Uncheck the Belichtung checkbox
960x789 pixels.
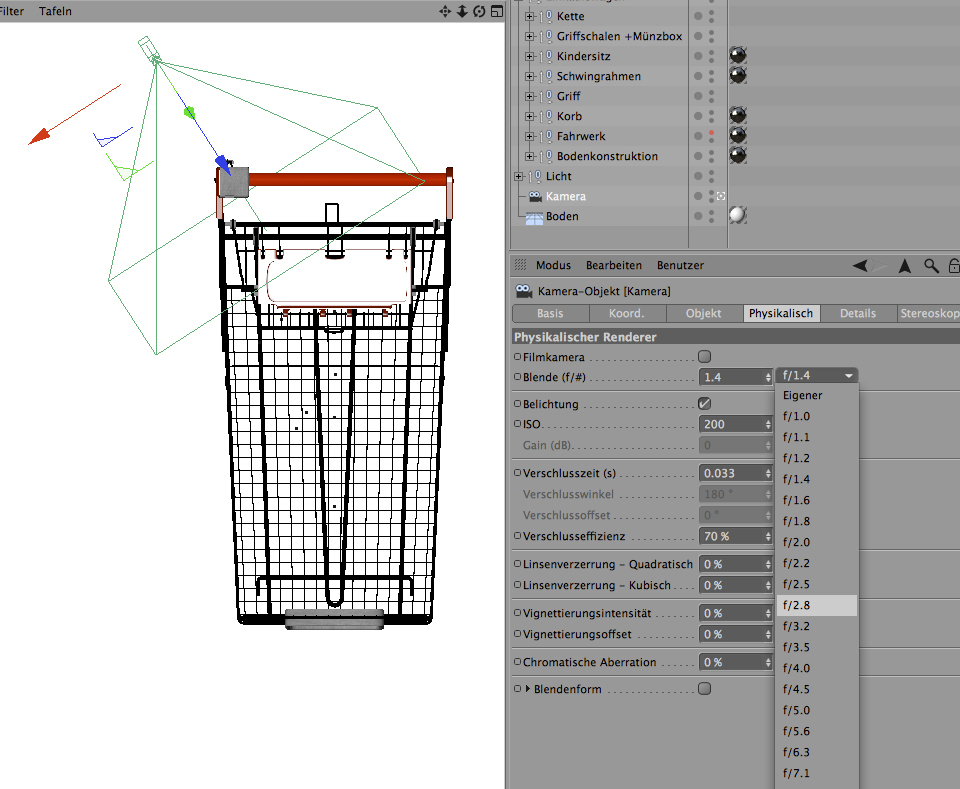pyautogui.click(x=704, y=404)
